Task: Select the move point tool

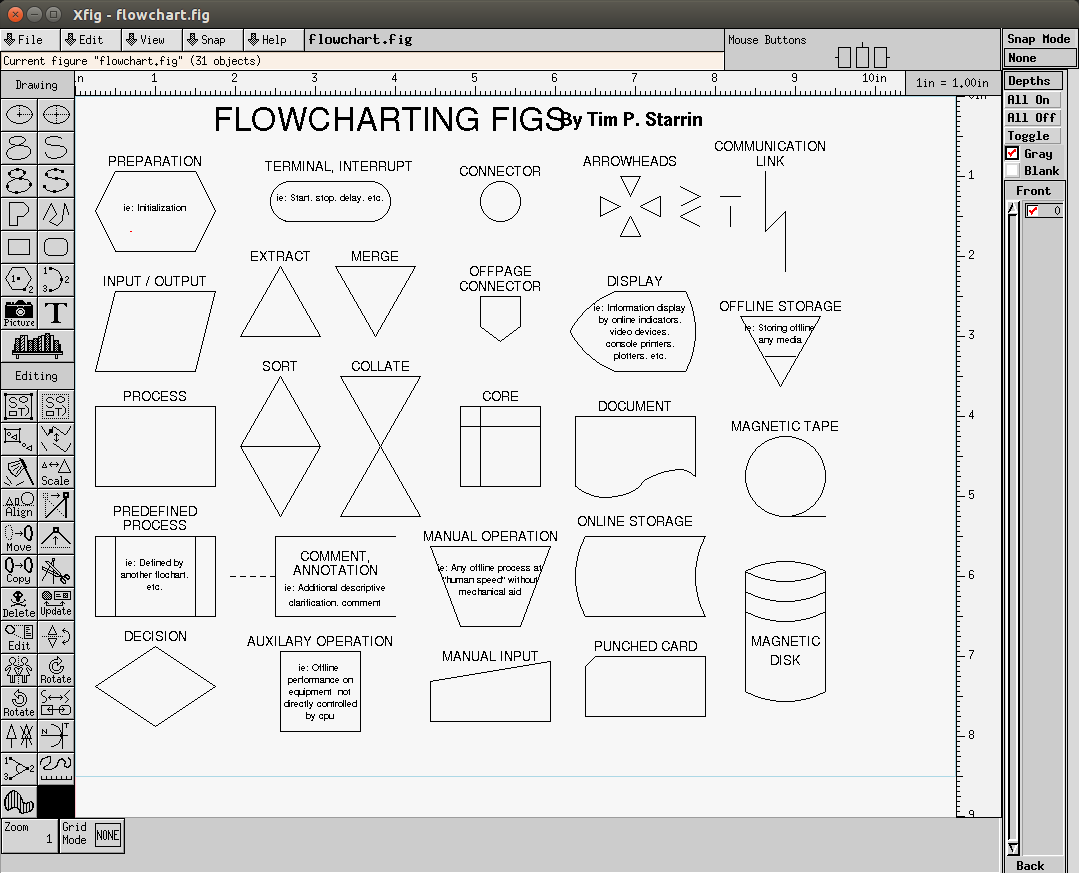Action: coord(56,505)
